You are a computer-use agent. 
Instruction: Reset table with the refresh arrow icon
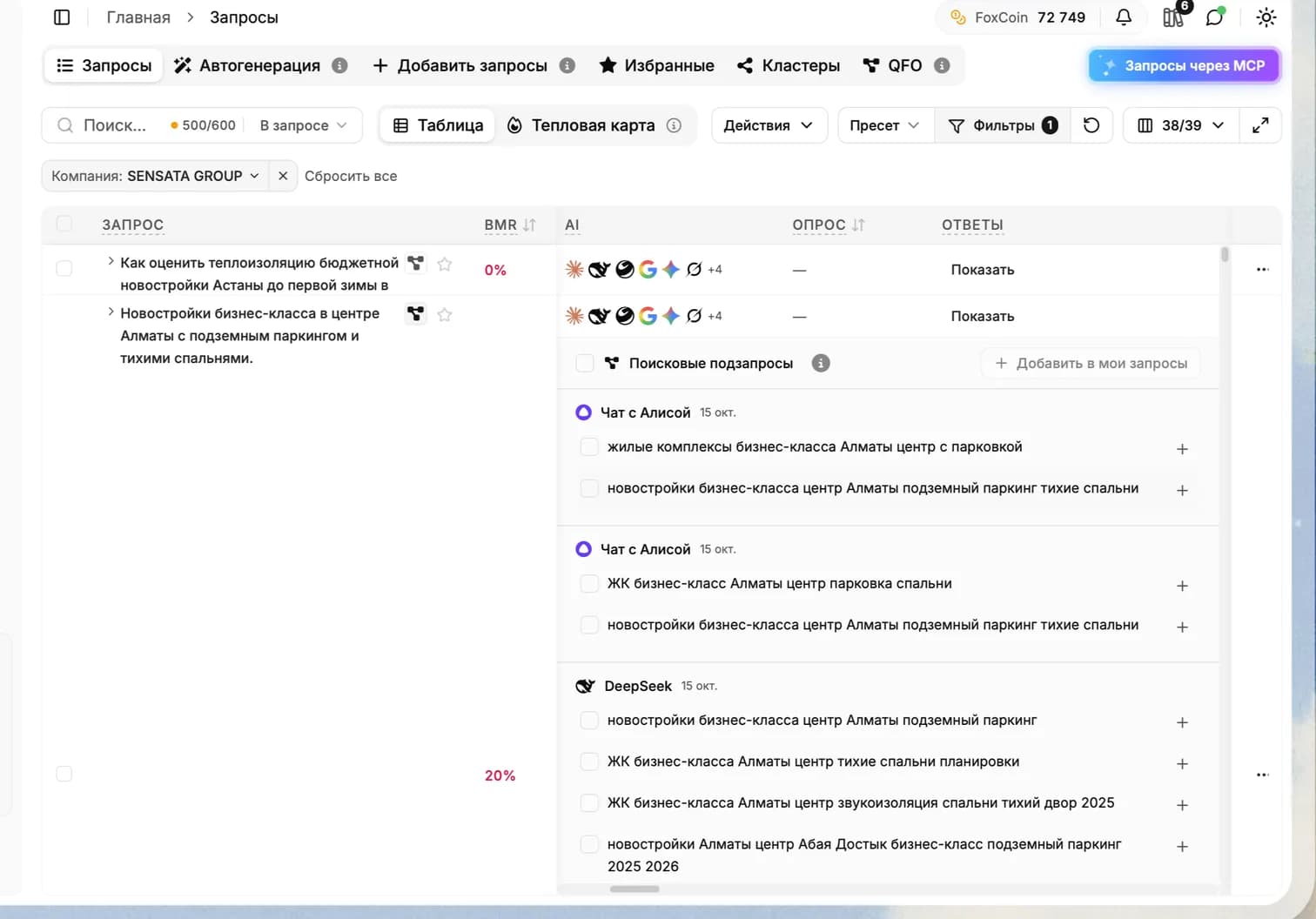(x=1091, y=125)
